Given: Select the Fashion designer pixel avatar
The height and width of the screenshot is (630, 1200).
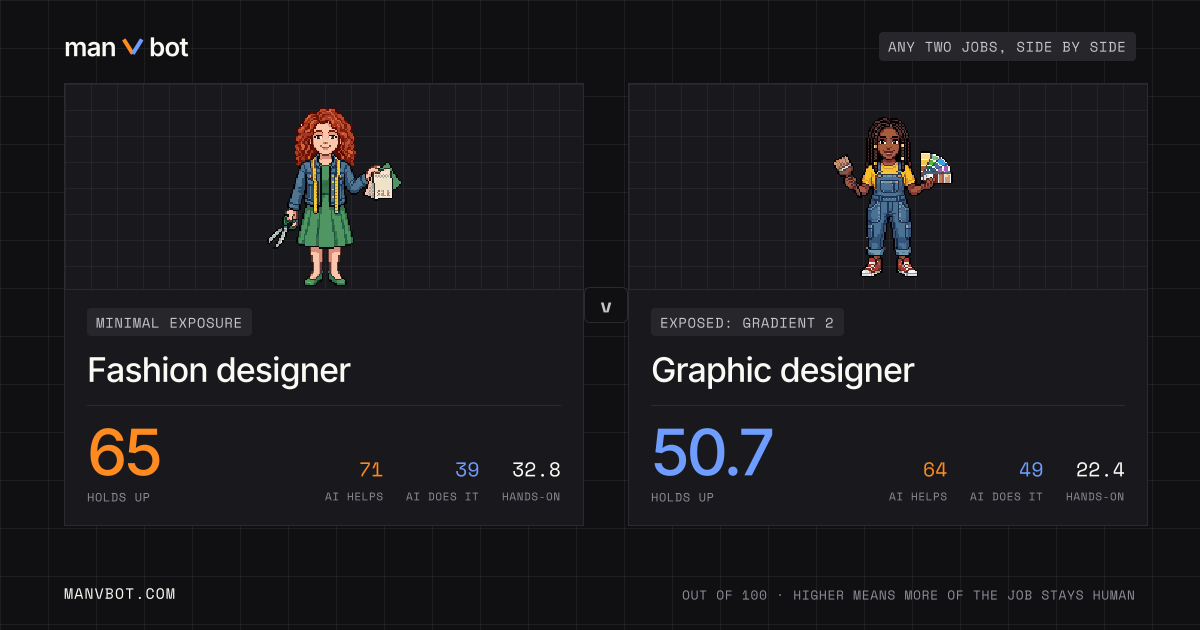Looking at the screenshot, I should pos(334,196).
